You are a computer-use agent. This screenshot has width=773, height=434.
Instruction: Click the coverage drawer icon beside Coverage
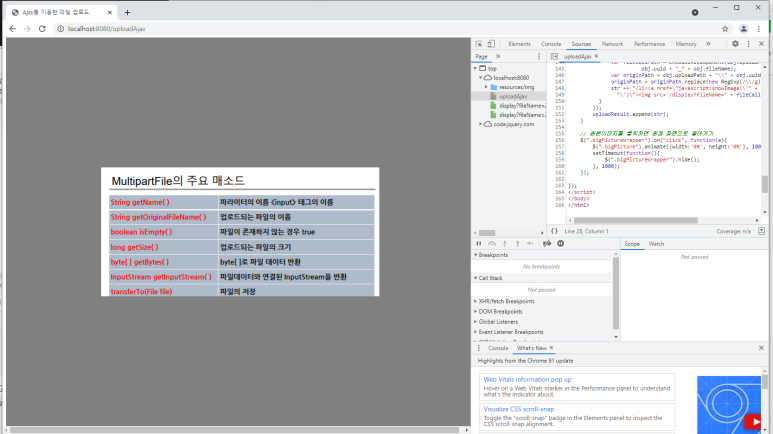click(761, 231)
